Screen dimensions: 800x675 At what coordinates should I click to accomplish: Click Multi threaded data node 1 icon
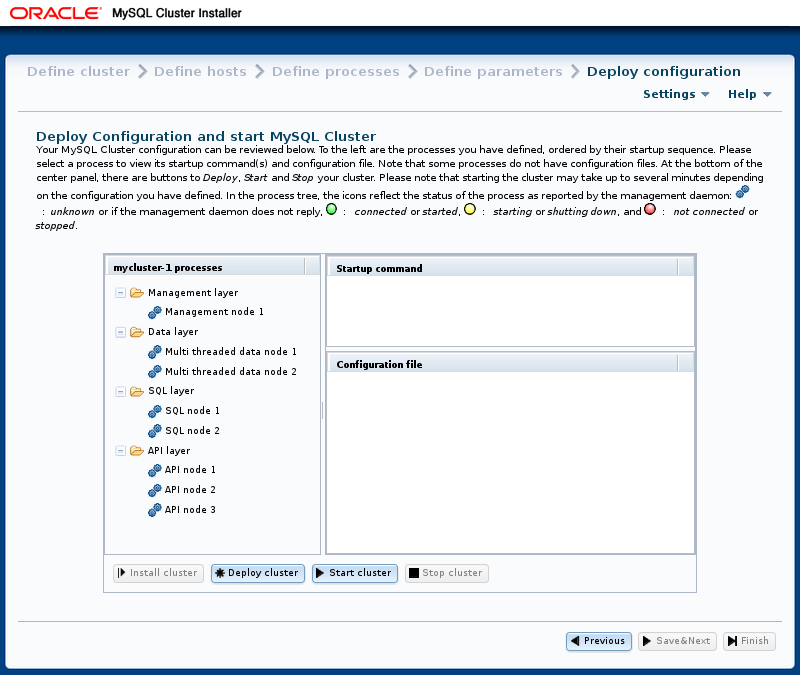[154, 352]
